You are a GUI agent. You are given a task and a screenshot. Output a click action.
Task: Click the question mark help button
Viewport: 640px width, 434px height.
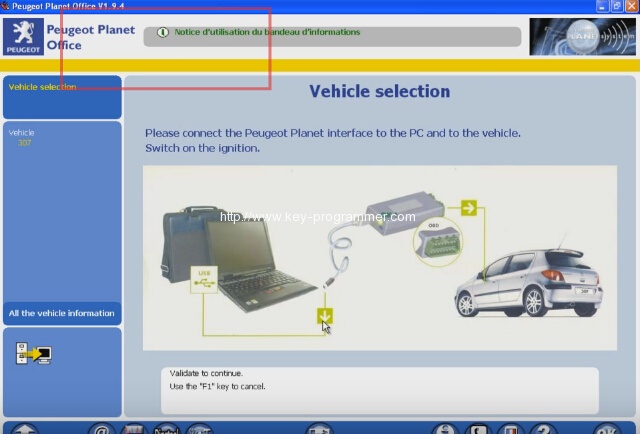[543, 429]
